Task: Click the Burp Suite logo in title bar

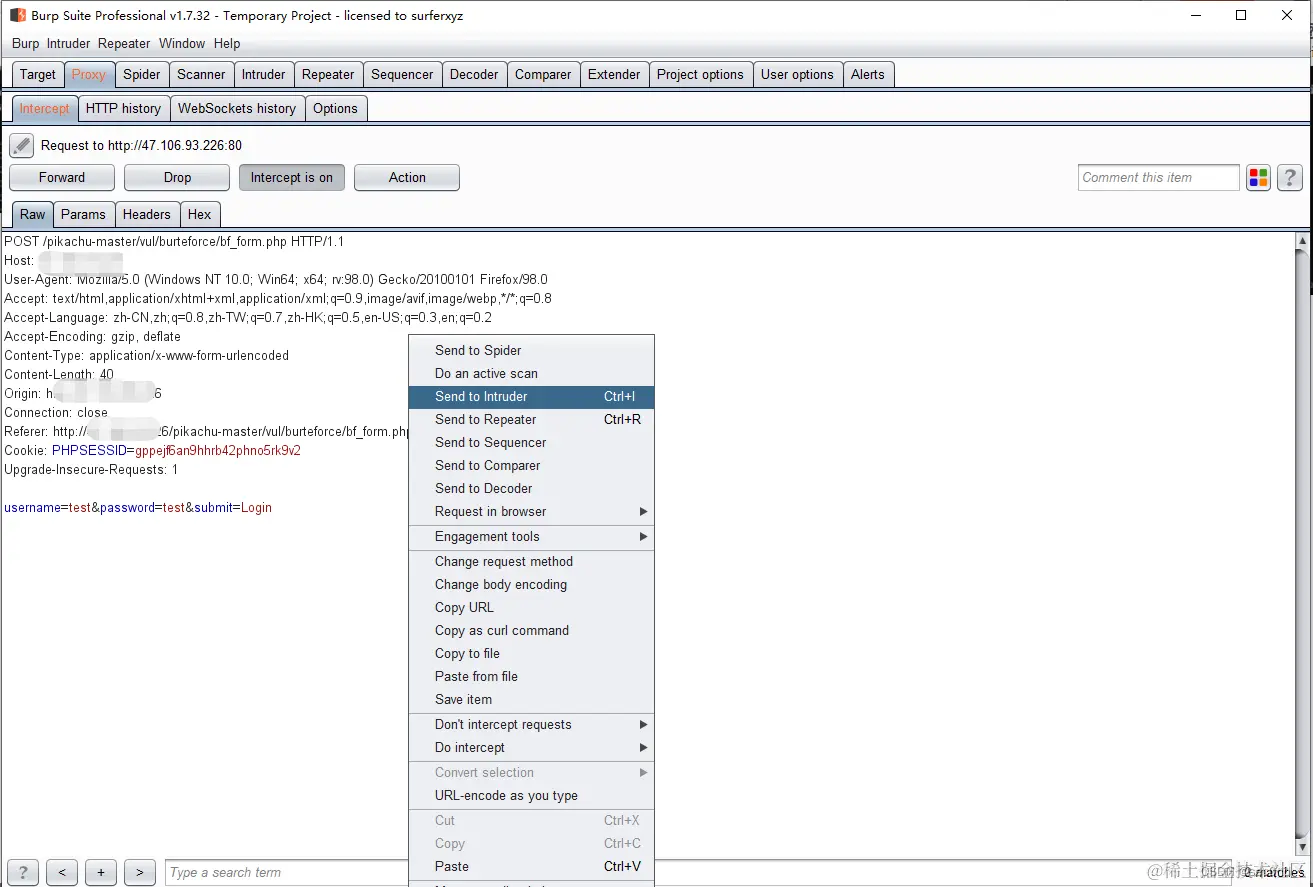Action: (x=18, y=15)
